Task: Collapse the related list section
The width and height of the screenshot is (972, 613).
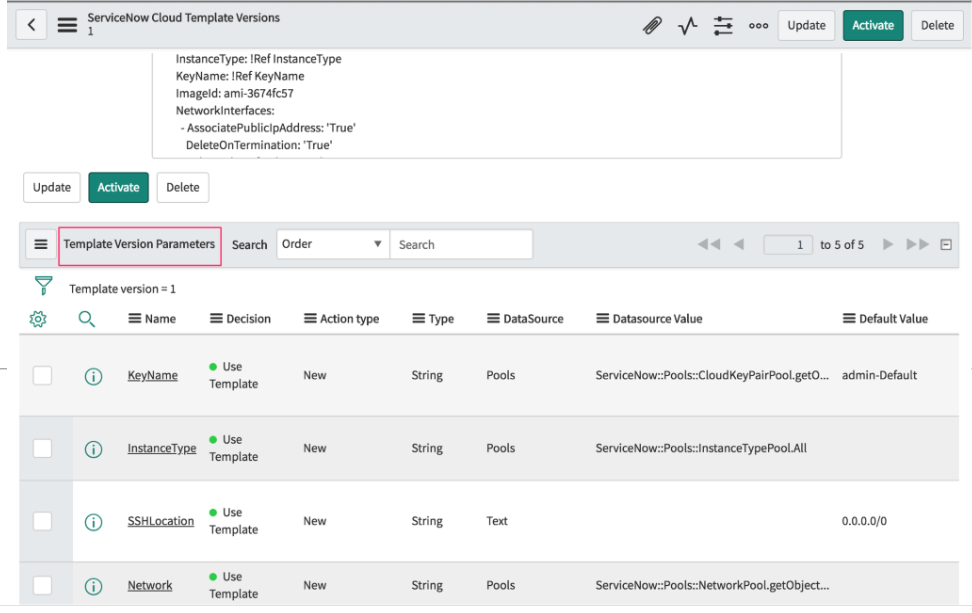Action: click(946, 244)
